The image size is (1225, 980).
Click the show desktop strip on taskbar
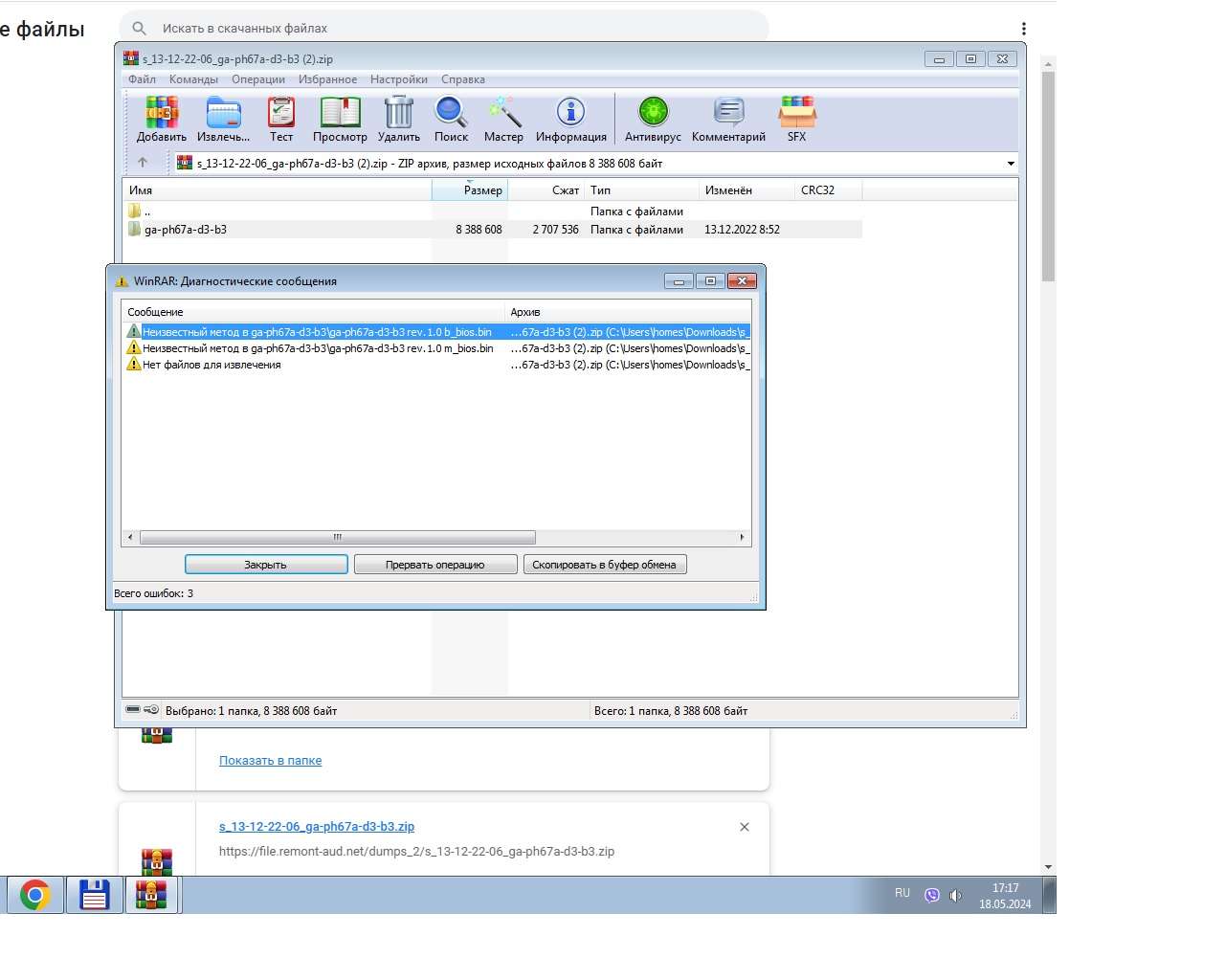point(1051,896)
